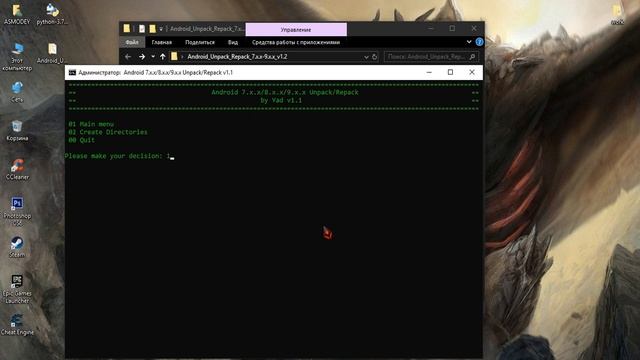Viewport: 640px width, 360px height.
Task: Click the '01 Main menu' console line
Action: [x=91, y=124]
